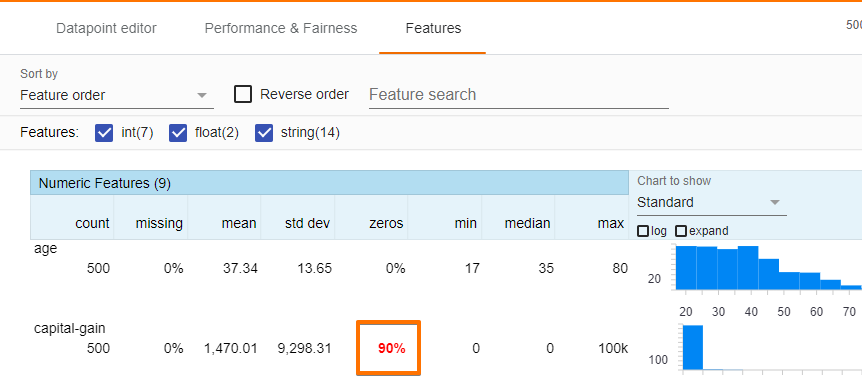Screen dimensions: 862x387
Task: Click the zeros column header
Action: coord(385,223)
